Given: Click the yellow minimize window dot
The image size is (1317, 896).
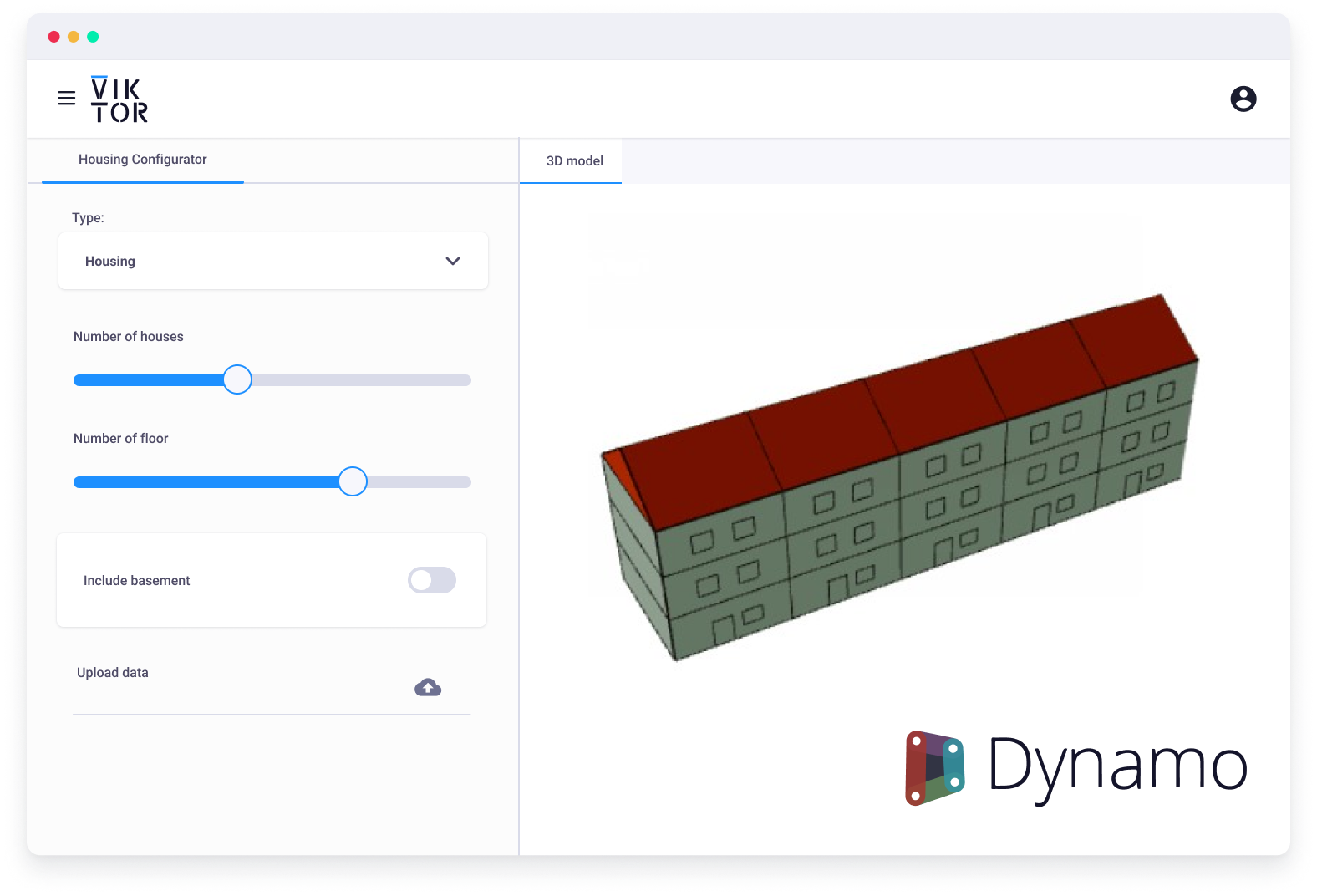Looking at the screenshot, I should pyautogui.click(x=74, y=37).
